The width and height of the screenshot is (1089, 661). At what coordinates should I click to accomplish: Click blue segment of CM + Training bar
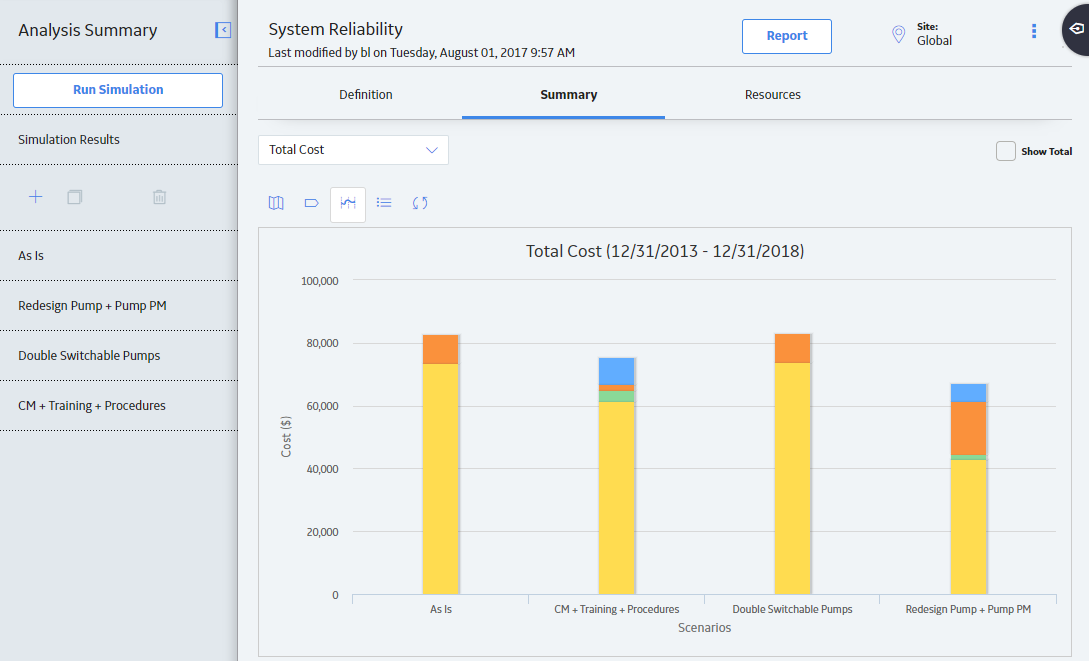[616, 371]
